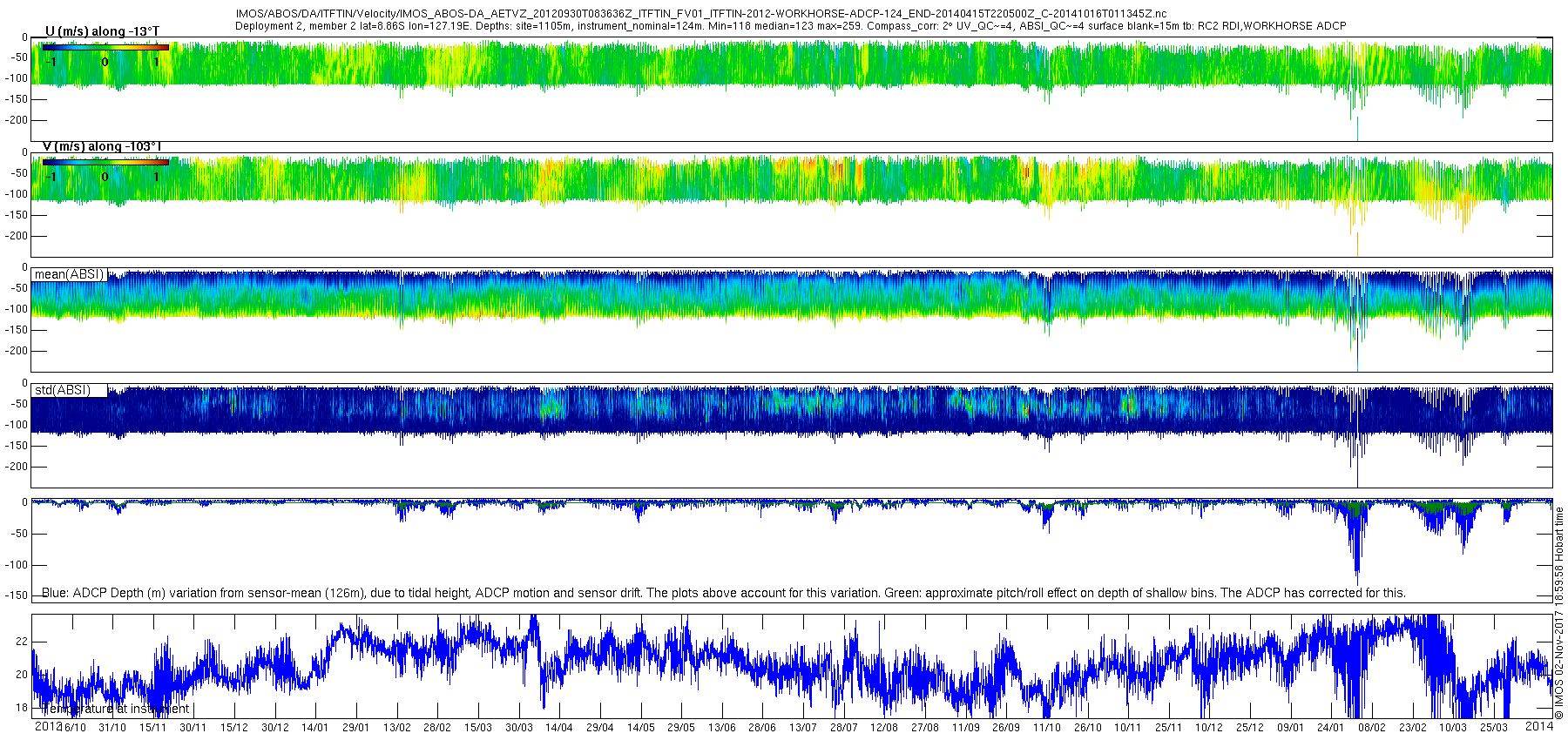Screen dimensions: 1568x740
Task: Click the '09/01' date tick
Action: point(1291,728)
